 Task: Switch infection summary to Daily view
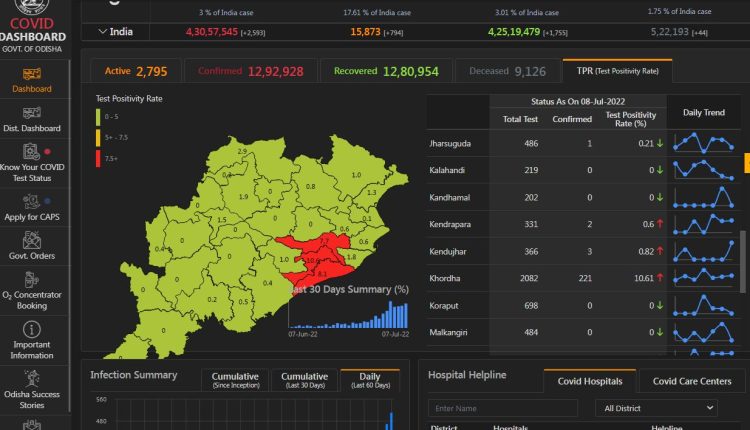coord(369,380)
